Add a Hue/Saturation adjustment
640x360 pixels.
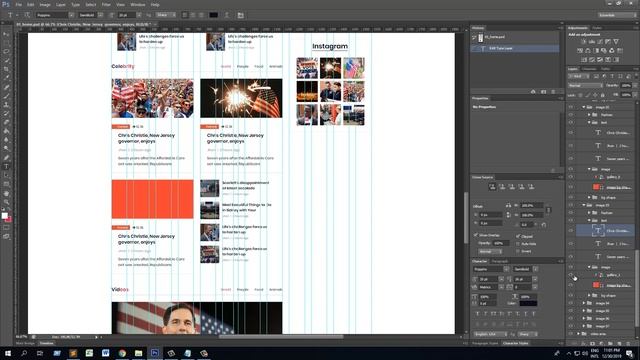580,51
